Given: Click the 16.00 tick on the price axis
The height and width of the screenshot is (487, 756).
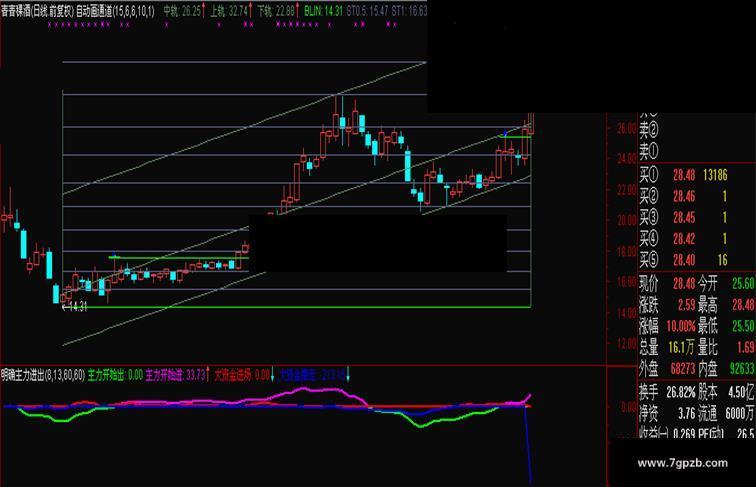Looking at the screenshot, I should (626, 282).
